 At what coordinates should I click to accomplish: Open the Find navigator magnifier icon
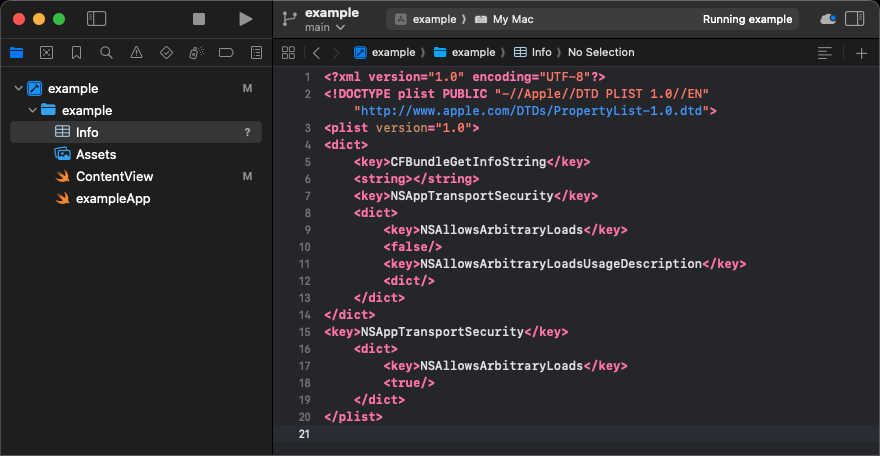pyautogui.click(x=106, y=52)
